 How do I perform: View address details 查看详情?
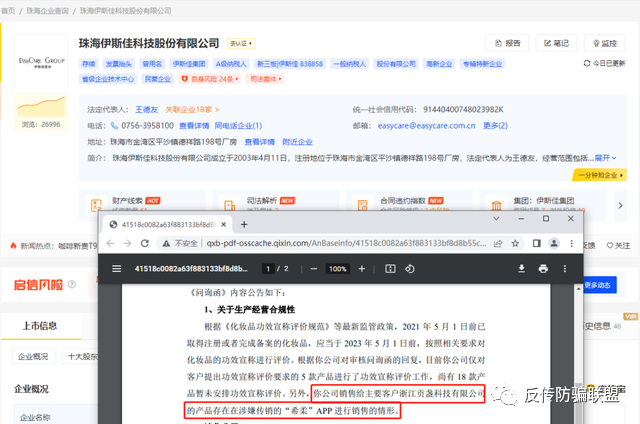(260, 142)
